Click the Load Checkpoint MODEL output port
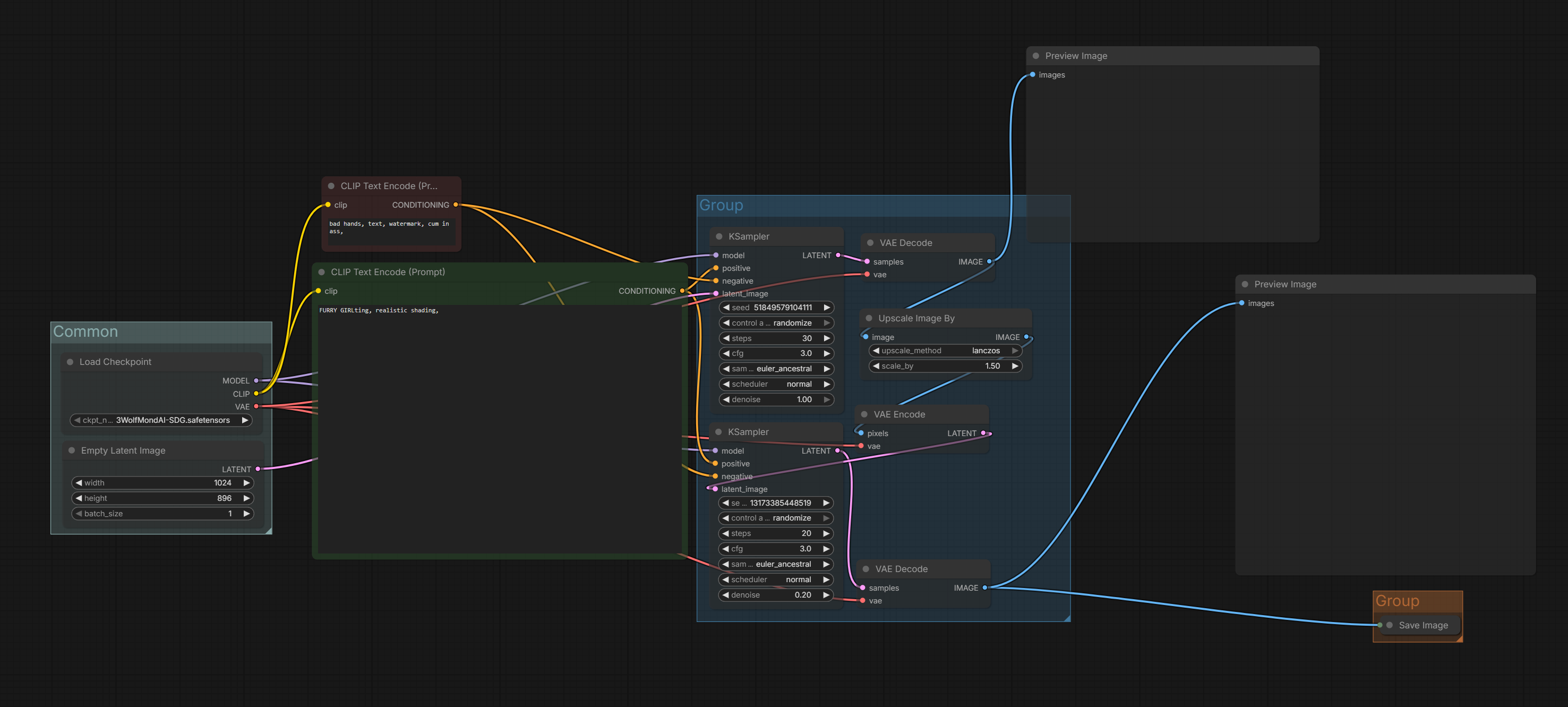Viewport: 1568px width, 707px height. (x=256, y=381)
